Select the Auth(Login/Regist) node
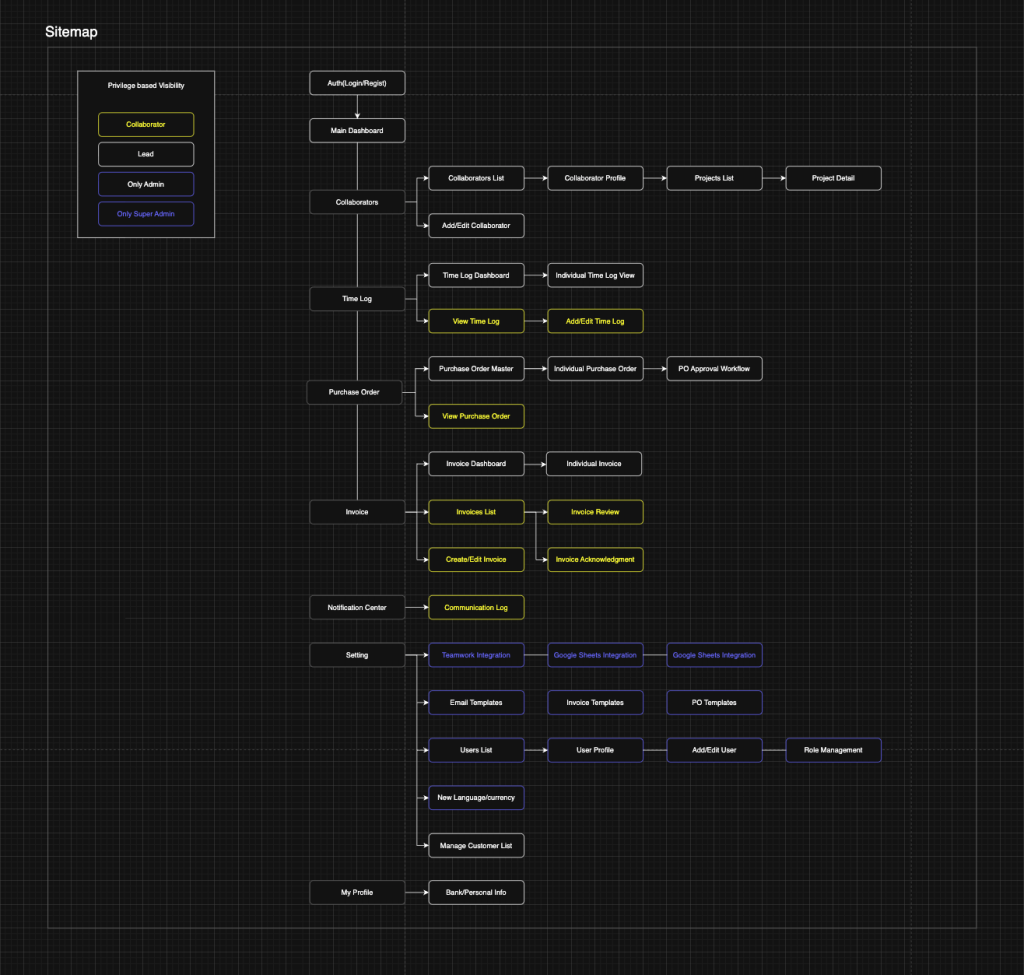 point(357,83)
